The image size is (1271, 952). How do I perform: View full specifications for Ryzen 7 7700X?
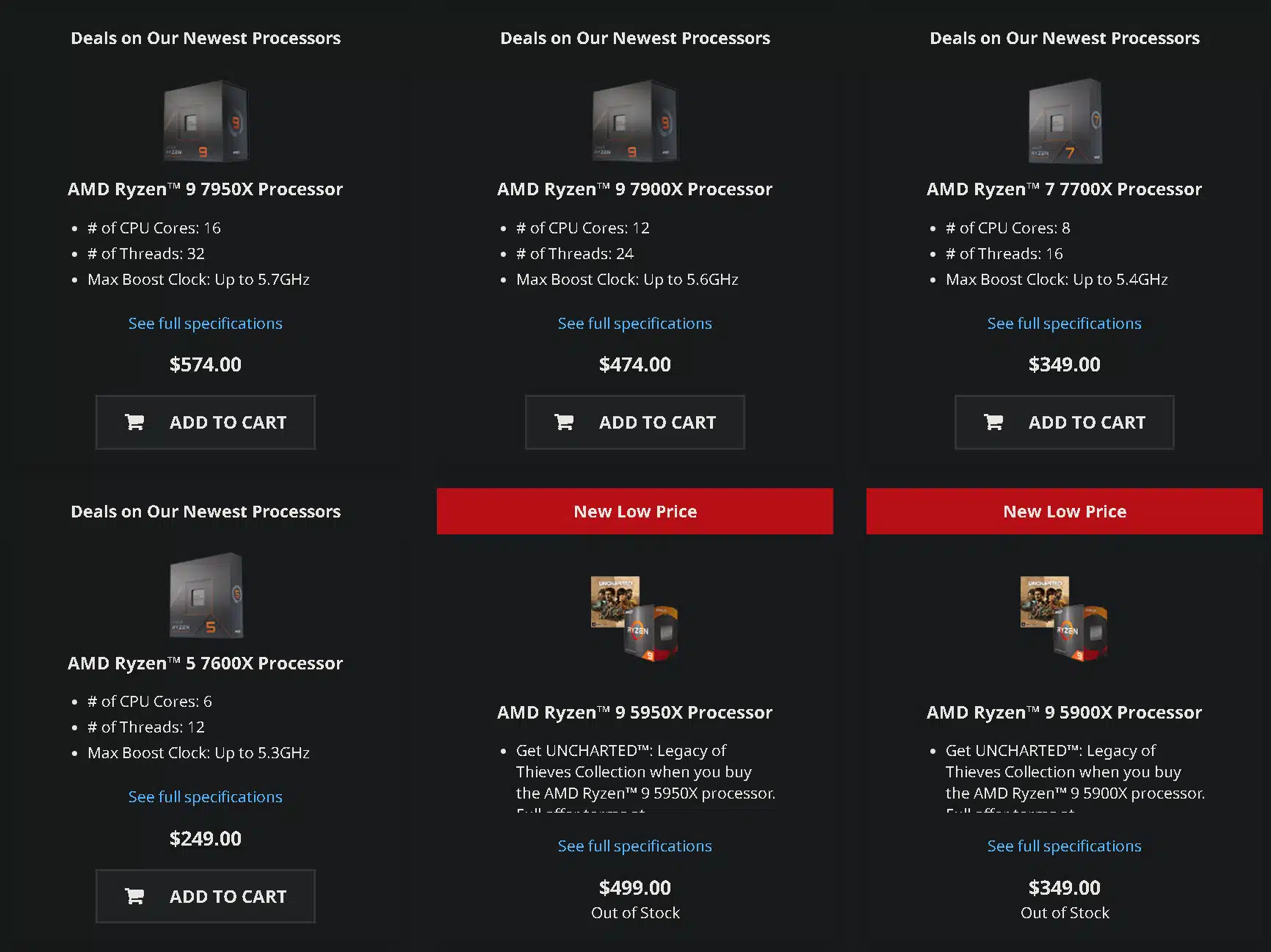[x=1065, y=324]
